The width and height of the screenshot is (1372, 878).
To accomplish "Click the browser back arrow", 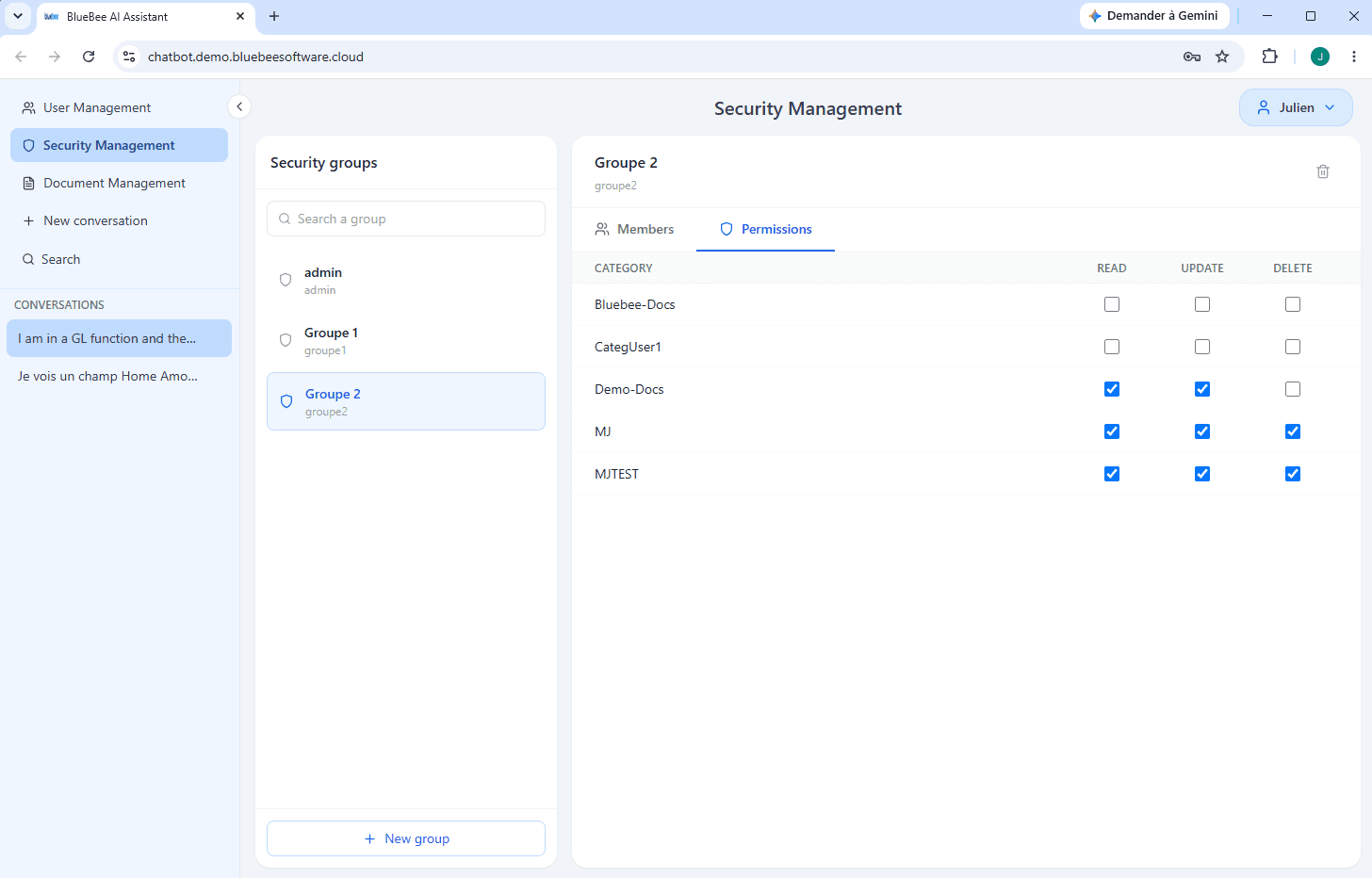I will point(21,57).
